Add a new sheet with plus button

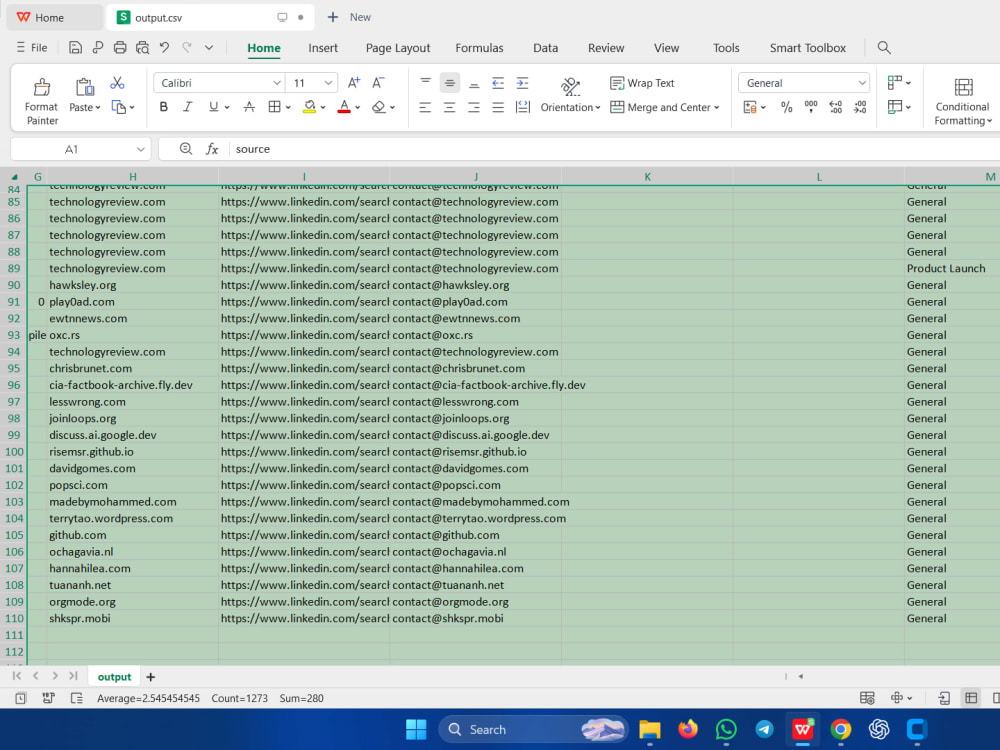coord(151,677)
